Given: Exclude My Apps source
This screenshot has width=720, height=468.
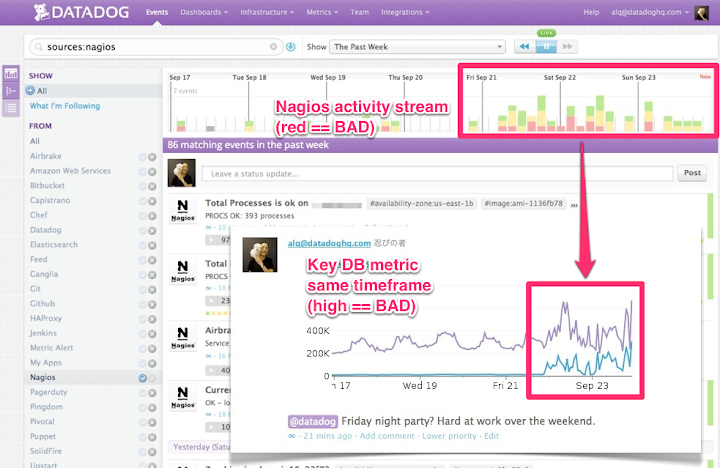Looking at the screenshot, I should pos(152,363).
